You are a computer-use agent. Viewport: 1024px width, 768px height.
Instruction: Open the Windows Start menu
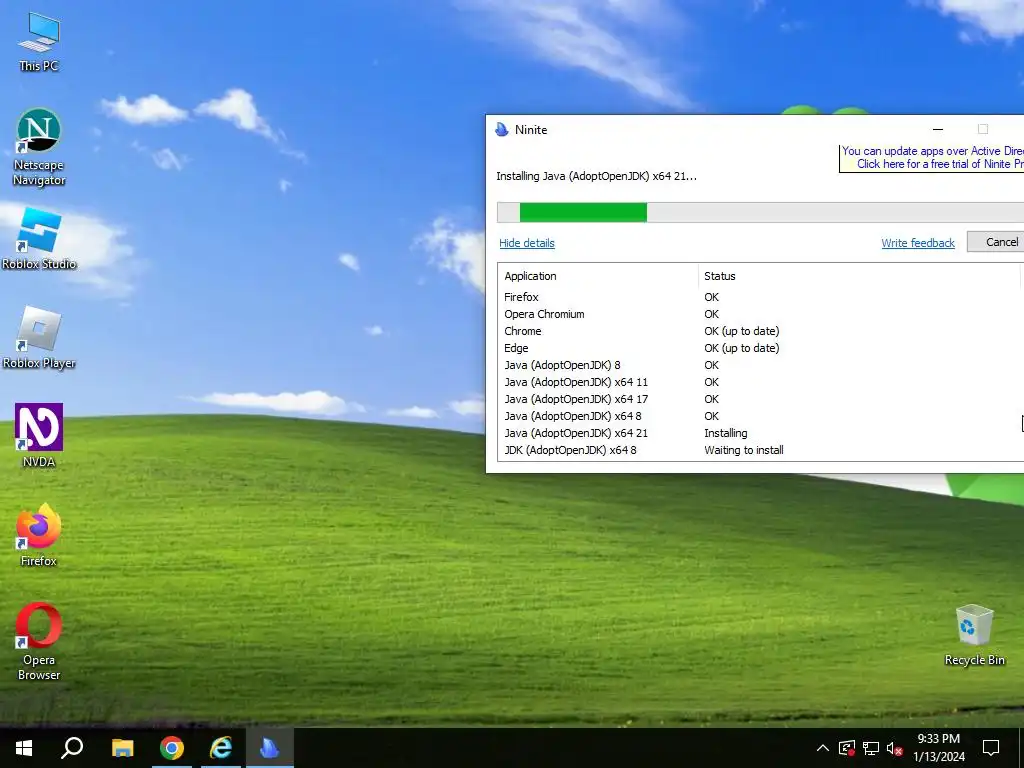point(24,748)
